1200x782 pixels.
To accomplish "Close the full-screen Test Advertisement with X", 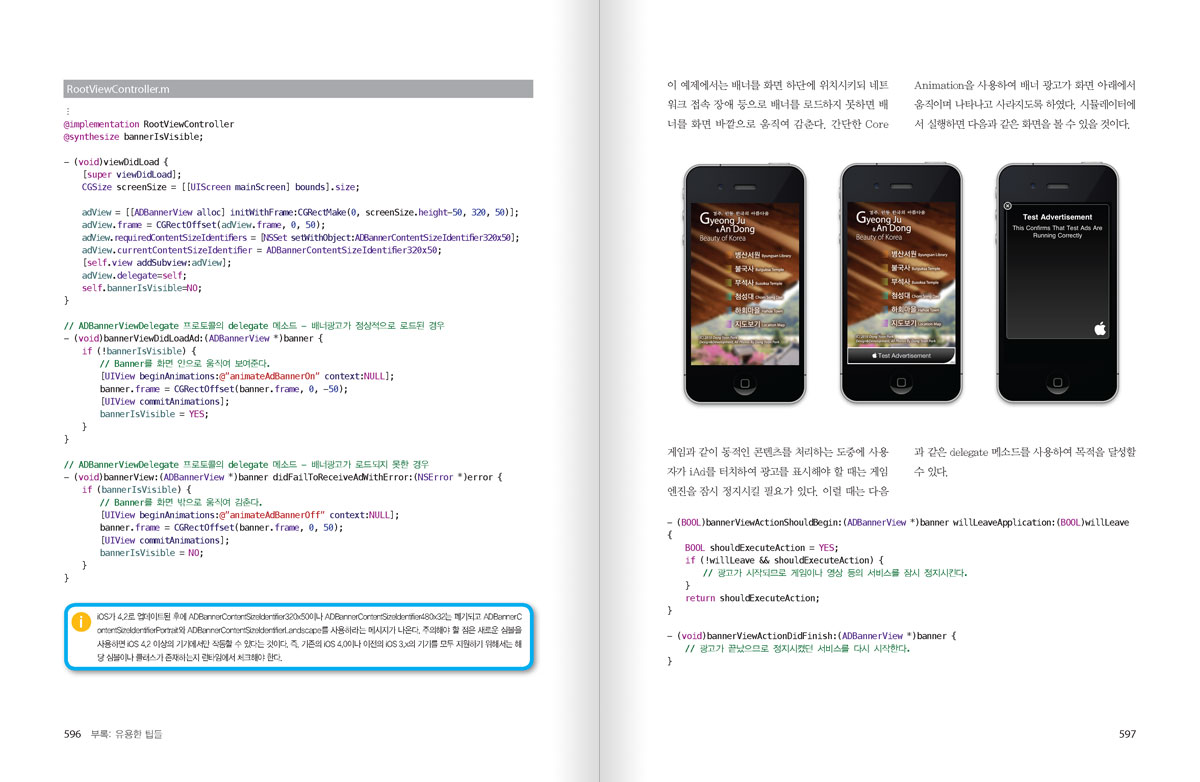I will point(1006,206).
